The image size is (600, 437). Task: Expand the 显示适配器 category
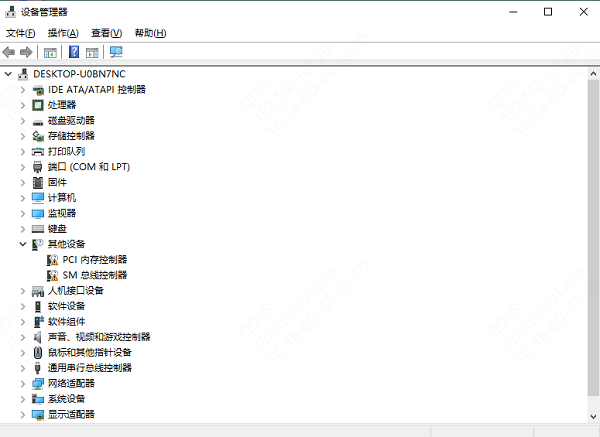[x=23, y=414]
